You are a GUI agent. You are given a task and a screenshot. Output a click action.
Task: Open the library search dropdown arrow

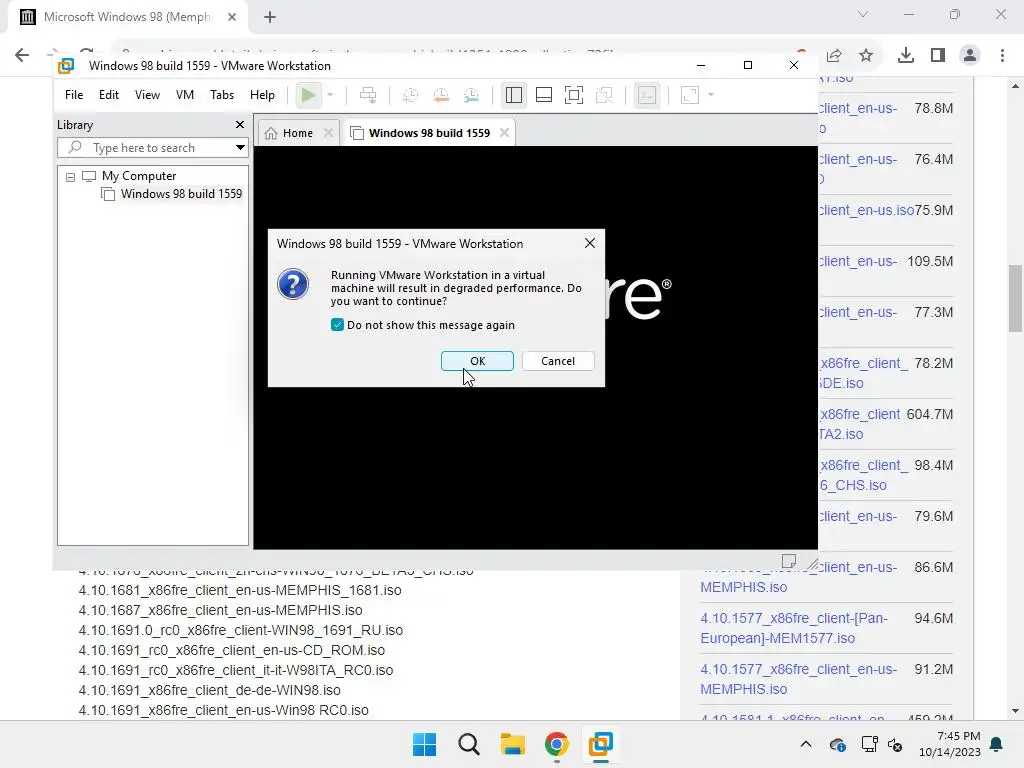click(240, 148)
